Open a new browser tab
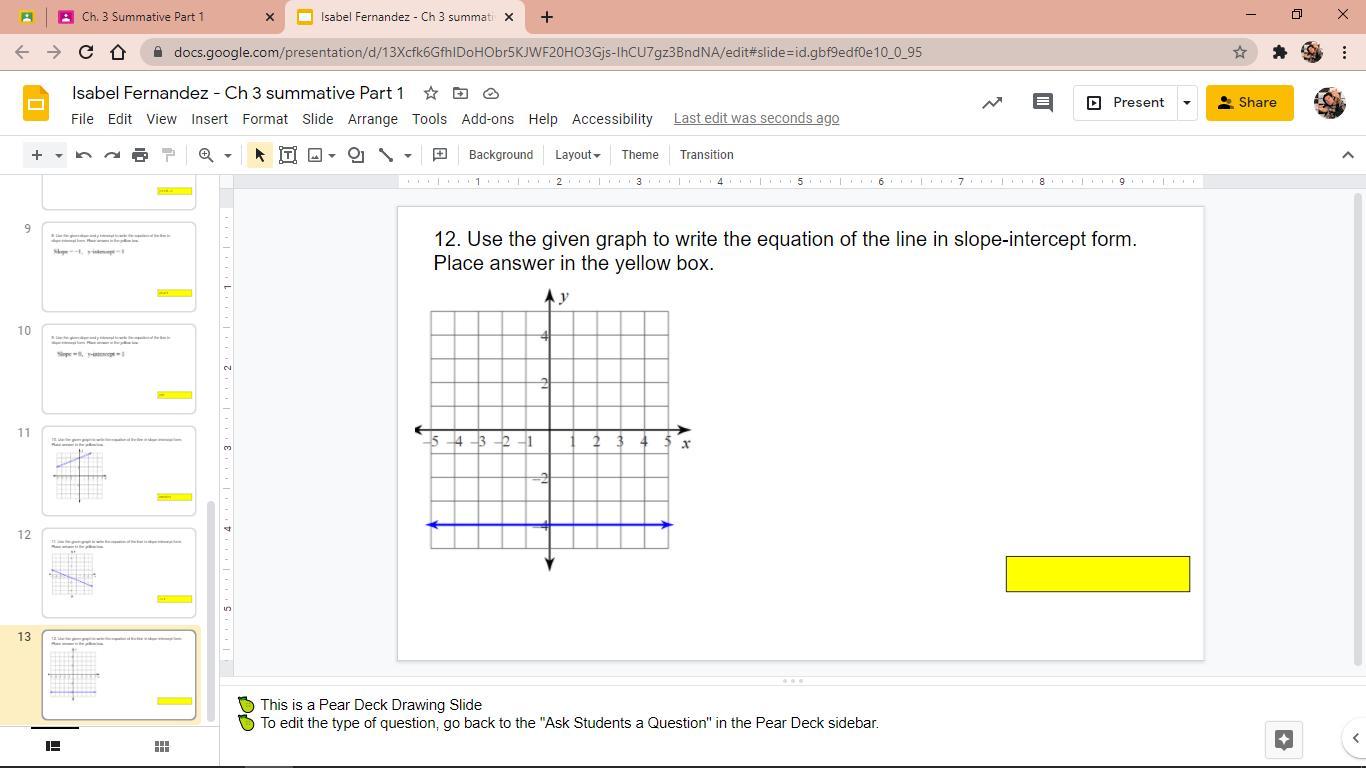The width and height of the screenshot is (1366, 768). (547, 17)
